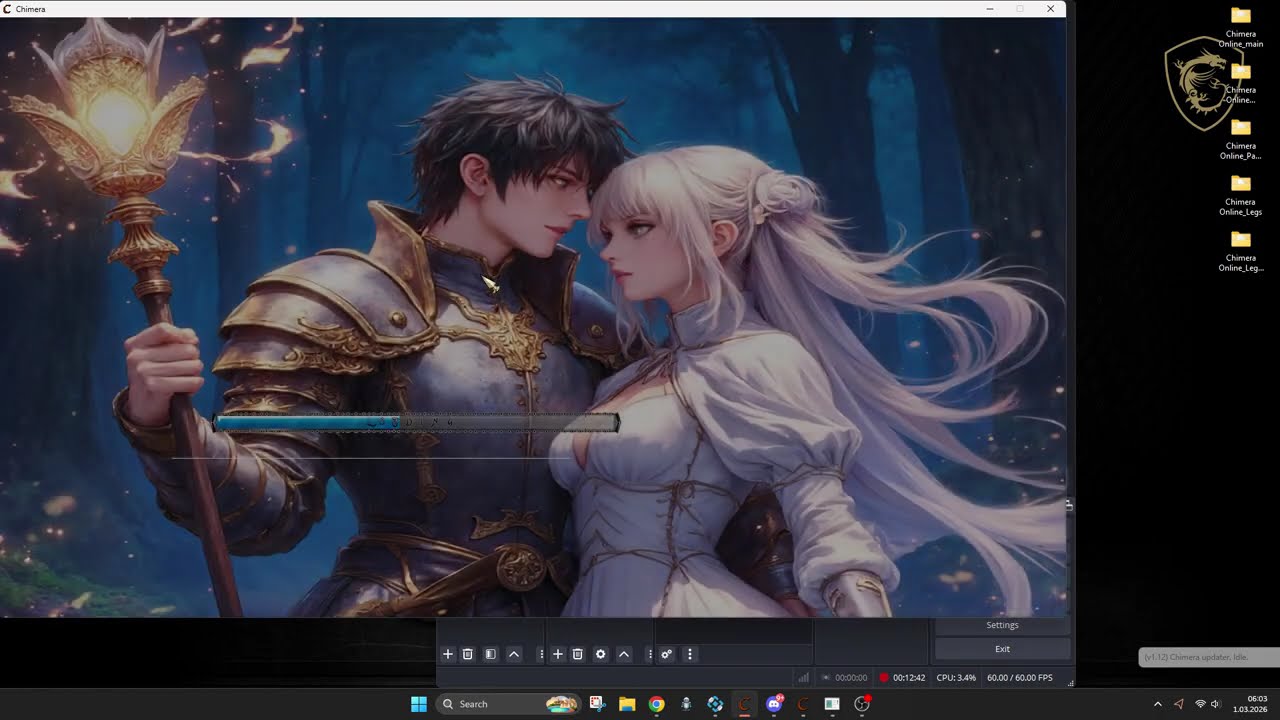Minimize the Chimera window
The image size is (1280, 720).
pos(990,9)
